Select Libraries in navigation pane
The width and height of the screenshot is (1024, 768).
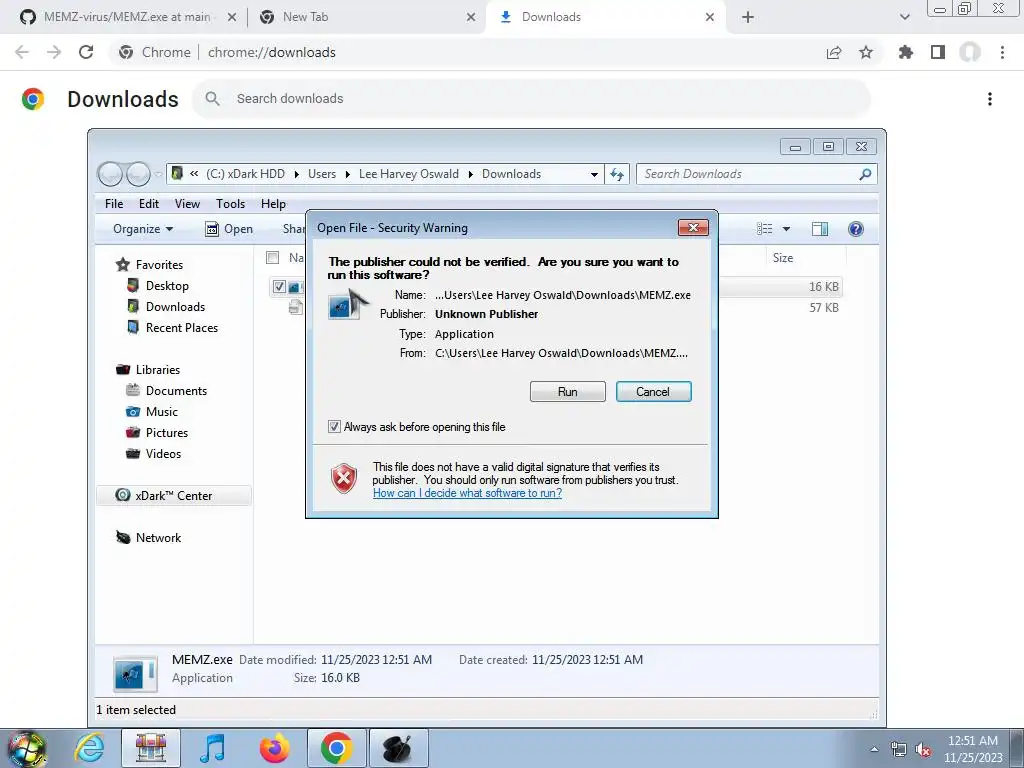point(148,370)
